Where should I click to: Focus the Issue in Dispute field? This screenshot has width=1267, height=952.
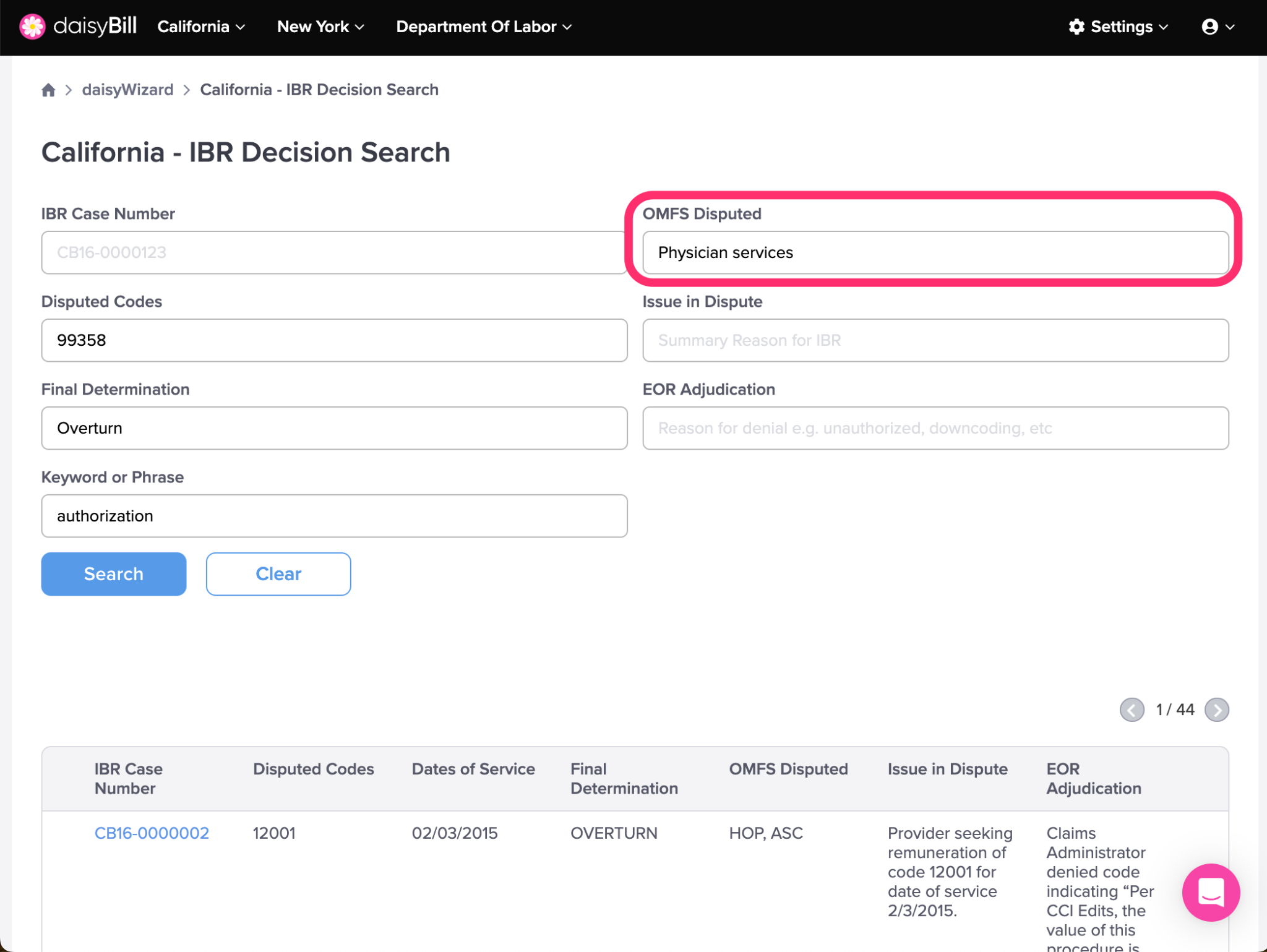[935, 340]
